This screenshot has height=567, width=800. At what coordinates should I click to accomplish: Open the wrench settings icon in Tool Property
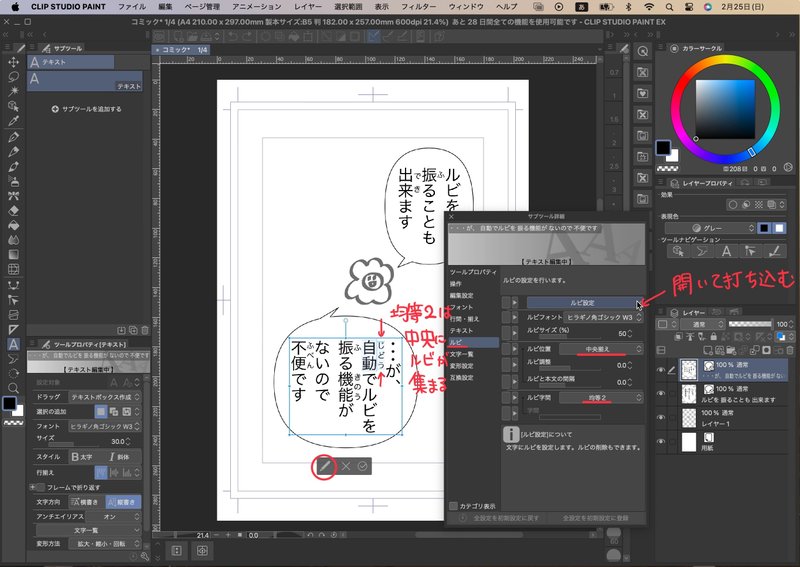point(144,556)
